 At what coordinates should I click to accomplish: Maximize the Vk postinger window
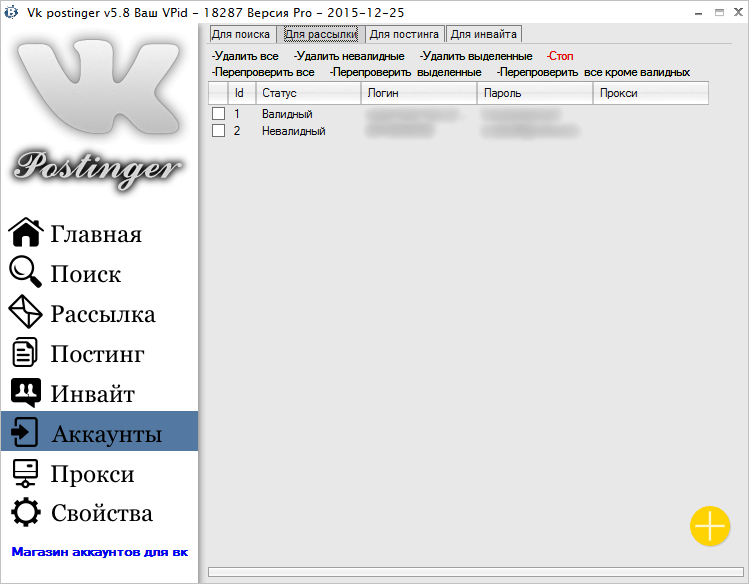click(x=719, y=12)
